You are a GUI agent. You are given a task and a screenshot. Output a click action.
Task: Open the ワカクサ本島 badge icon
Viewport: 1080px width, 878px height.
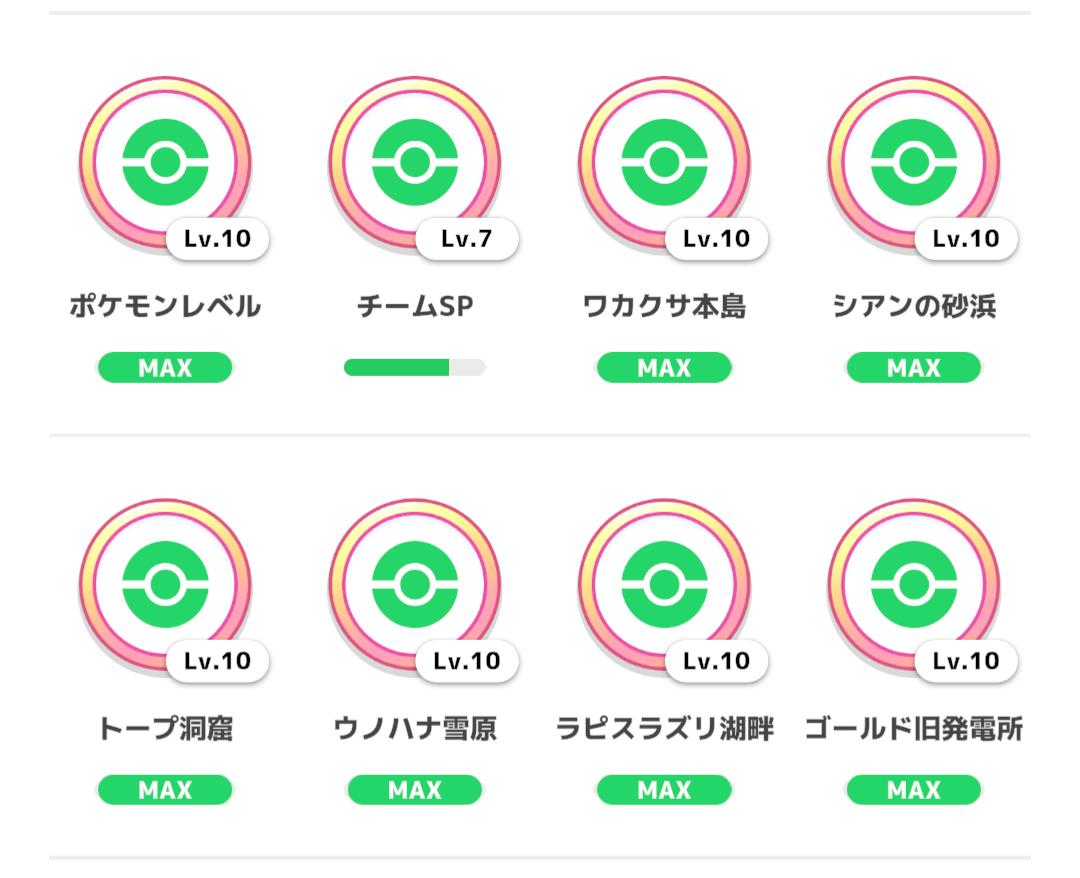point(664,163)
